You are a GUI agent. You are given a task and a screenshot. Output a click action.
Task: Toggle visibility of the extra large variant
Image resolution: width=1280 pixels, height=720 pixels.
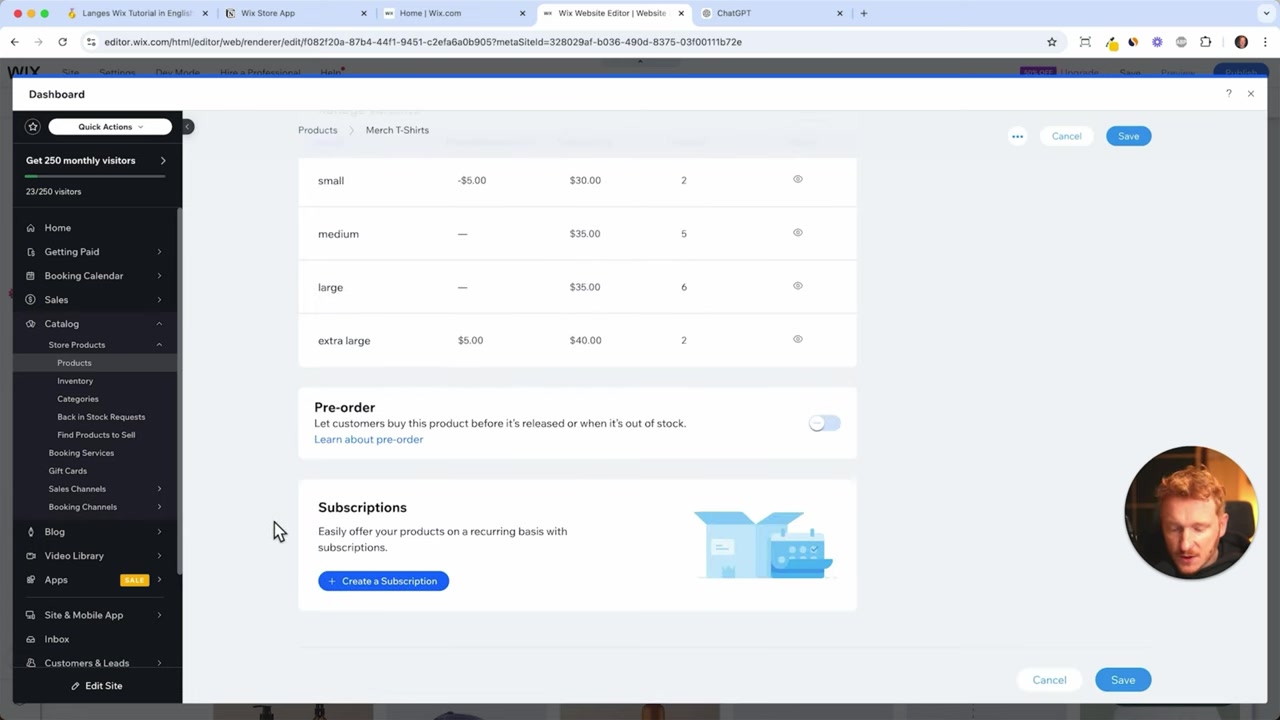tap(798, 339)
